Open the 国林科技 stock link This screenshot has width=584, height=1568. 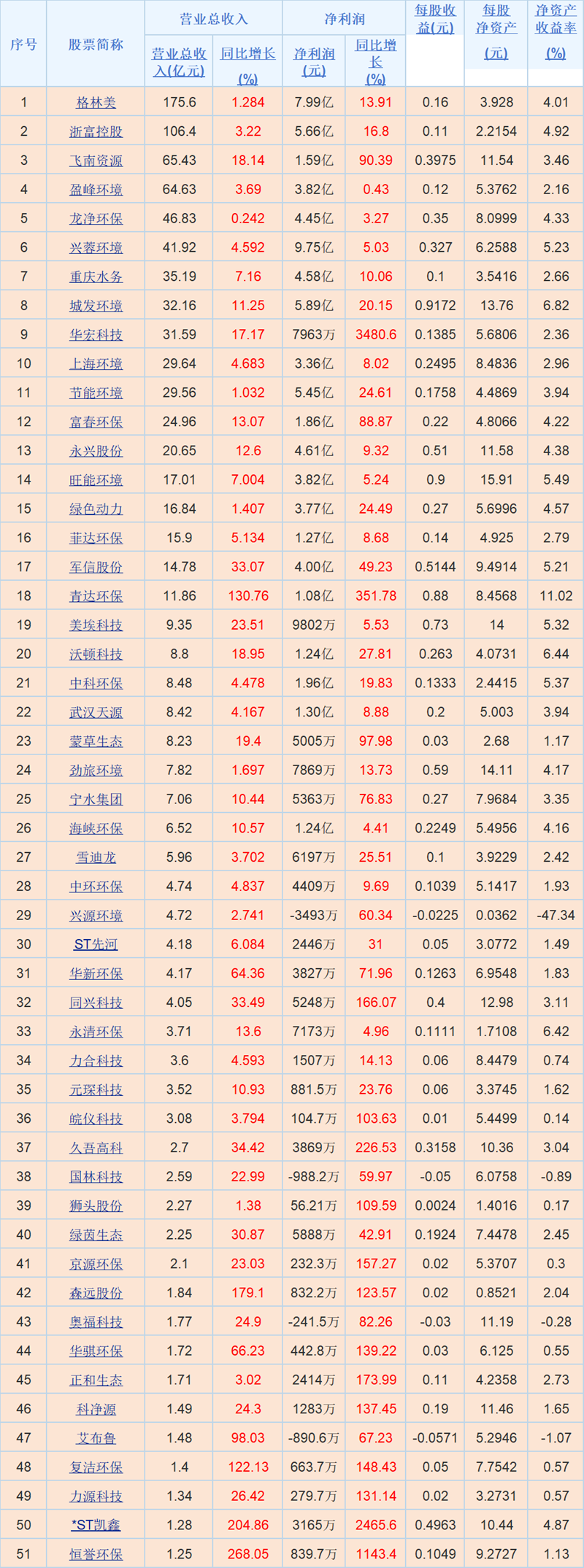click(x=96, y=1177)
